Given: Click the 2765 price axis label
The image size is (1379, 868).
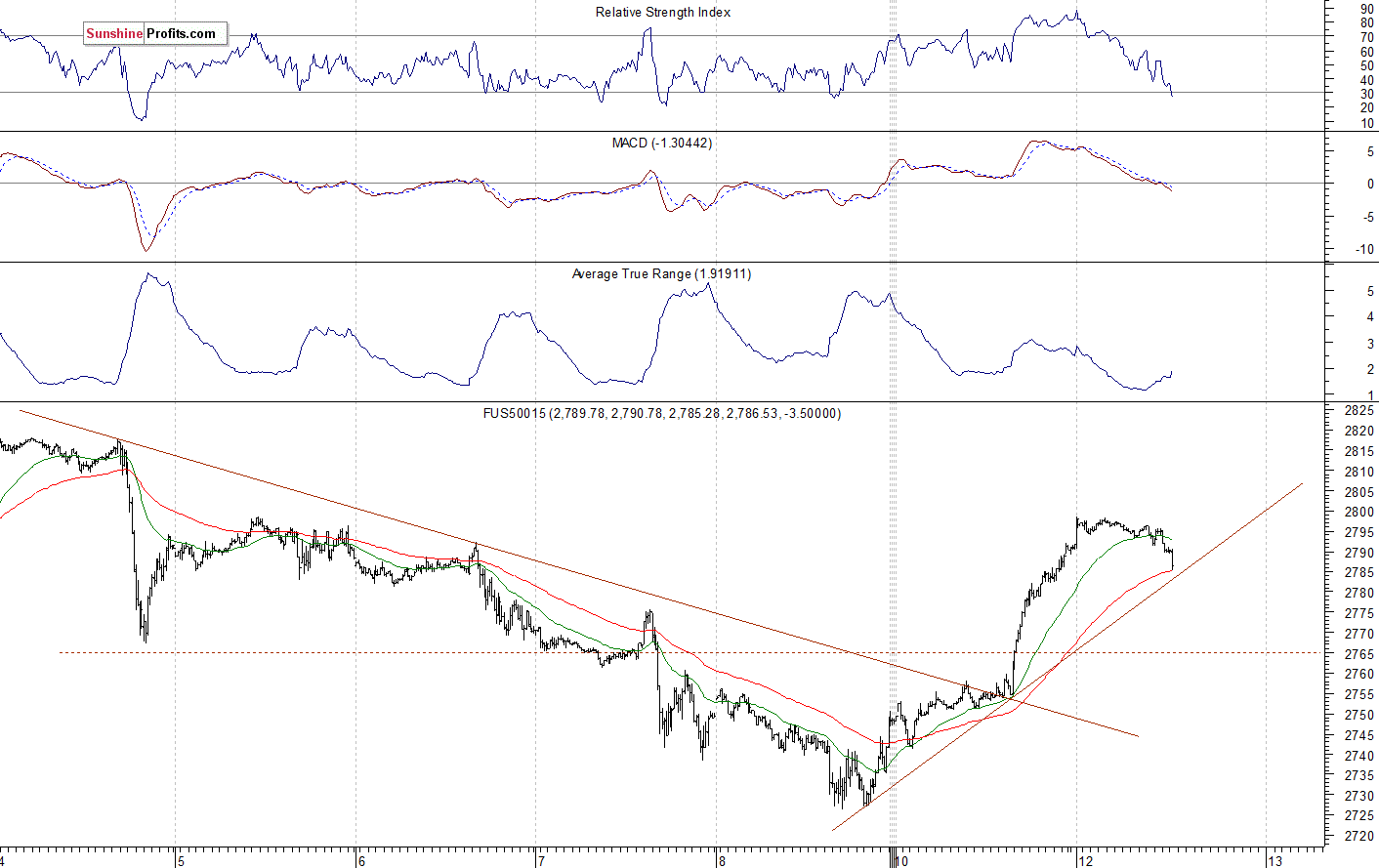Looking at the screenshot, I should pyautogui.click(x=1358, y=654).
